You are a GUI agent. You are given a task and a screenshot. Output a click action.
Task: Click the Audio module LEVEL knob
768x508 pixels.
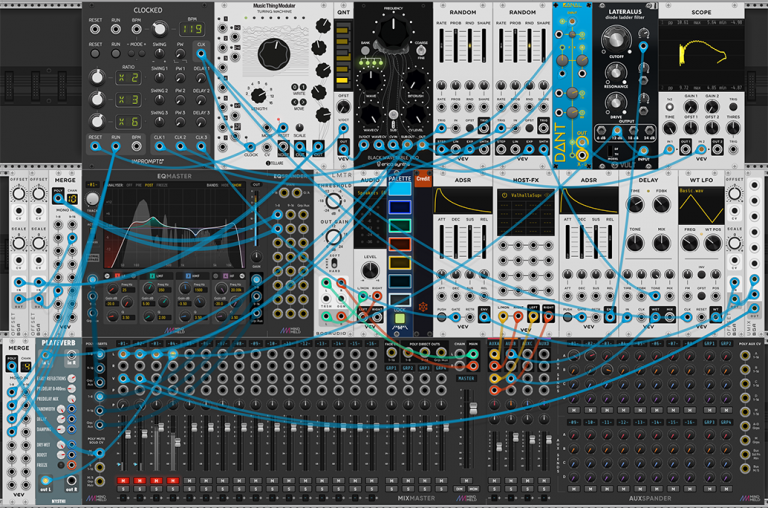pyautogui.click(x=370, y=270)
